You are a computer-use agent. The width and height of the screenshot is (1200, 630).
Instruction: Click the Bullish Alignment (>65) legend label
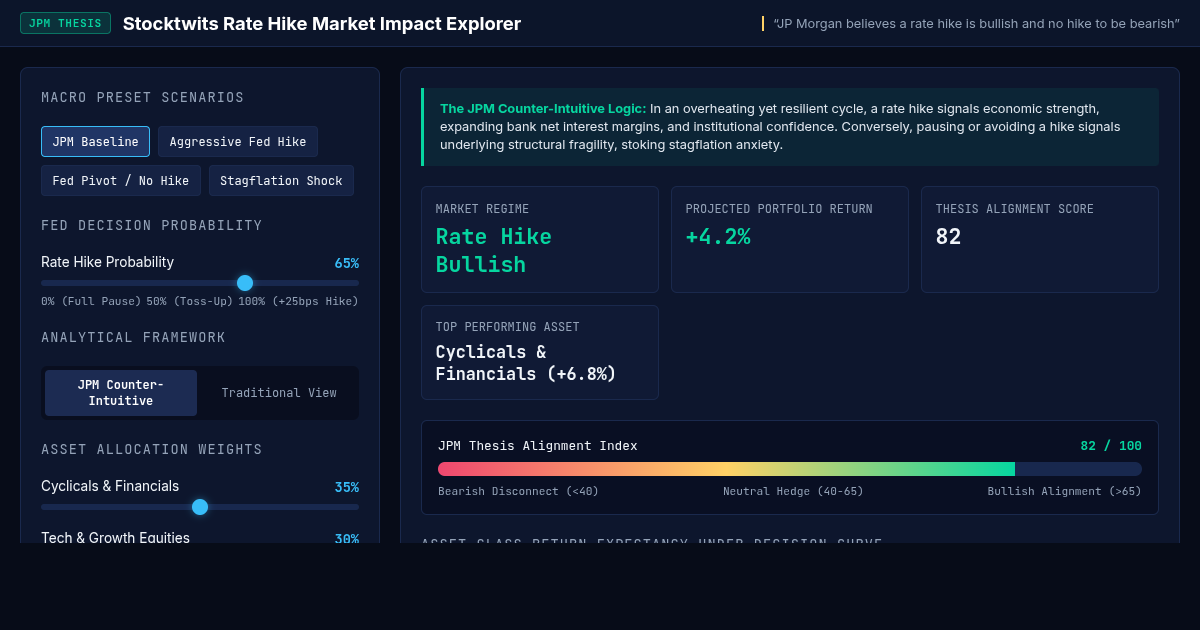click(x=1064, y=491)
